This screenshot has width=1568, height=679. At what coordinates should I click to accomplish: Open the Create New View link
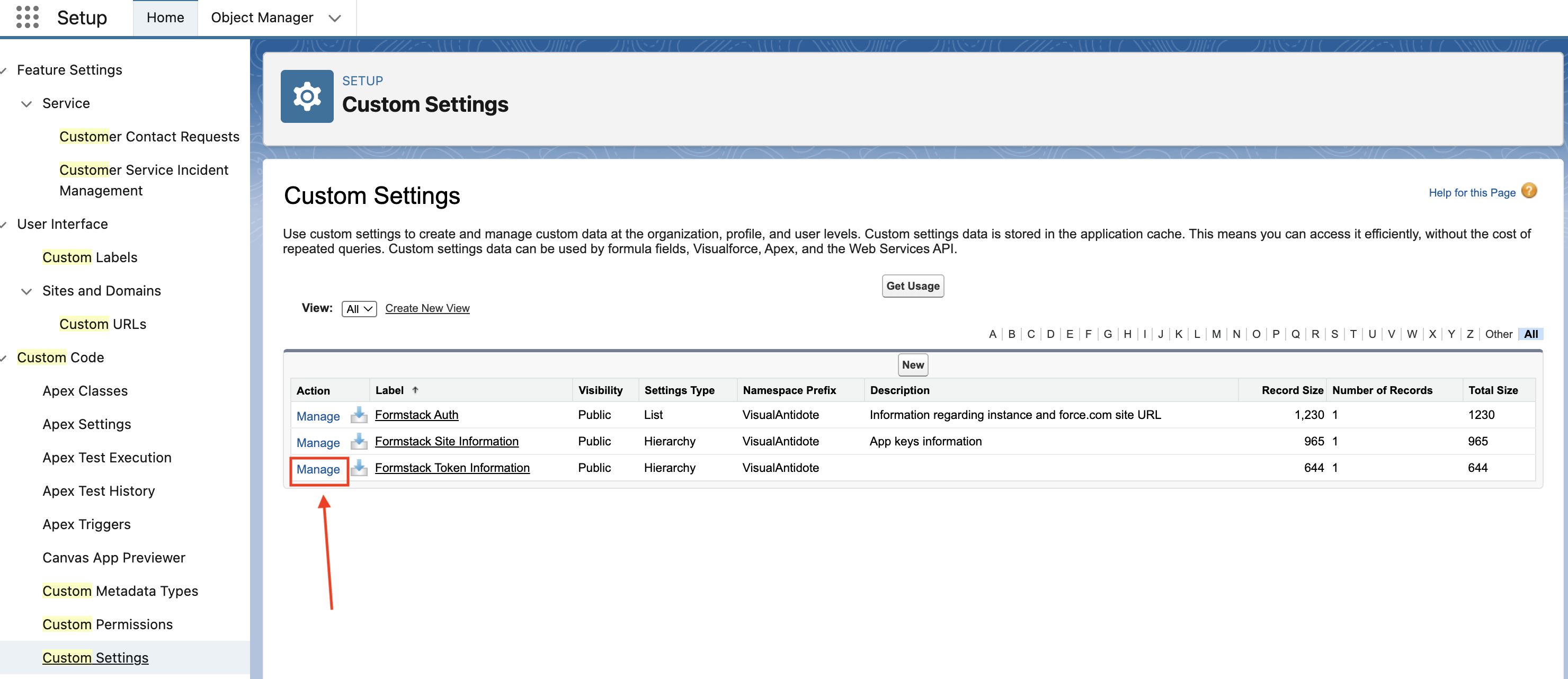coord(426,308)
